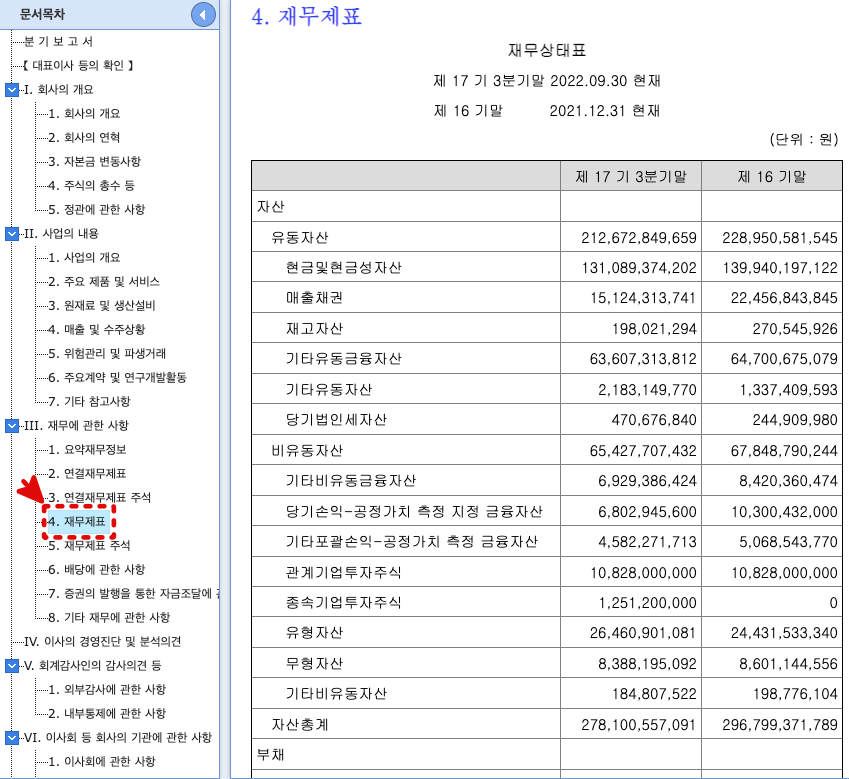849x779 pixels.
Task: Select I. 회사의 개요 heading
Action: pos(58,90)
